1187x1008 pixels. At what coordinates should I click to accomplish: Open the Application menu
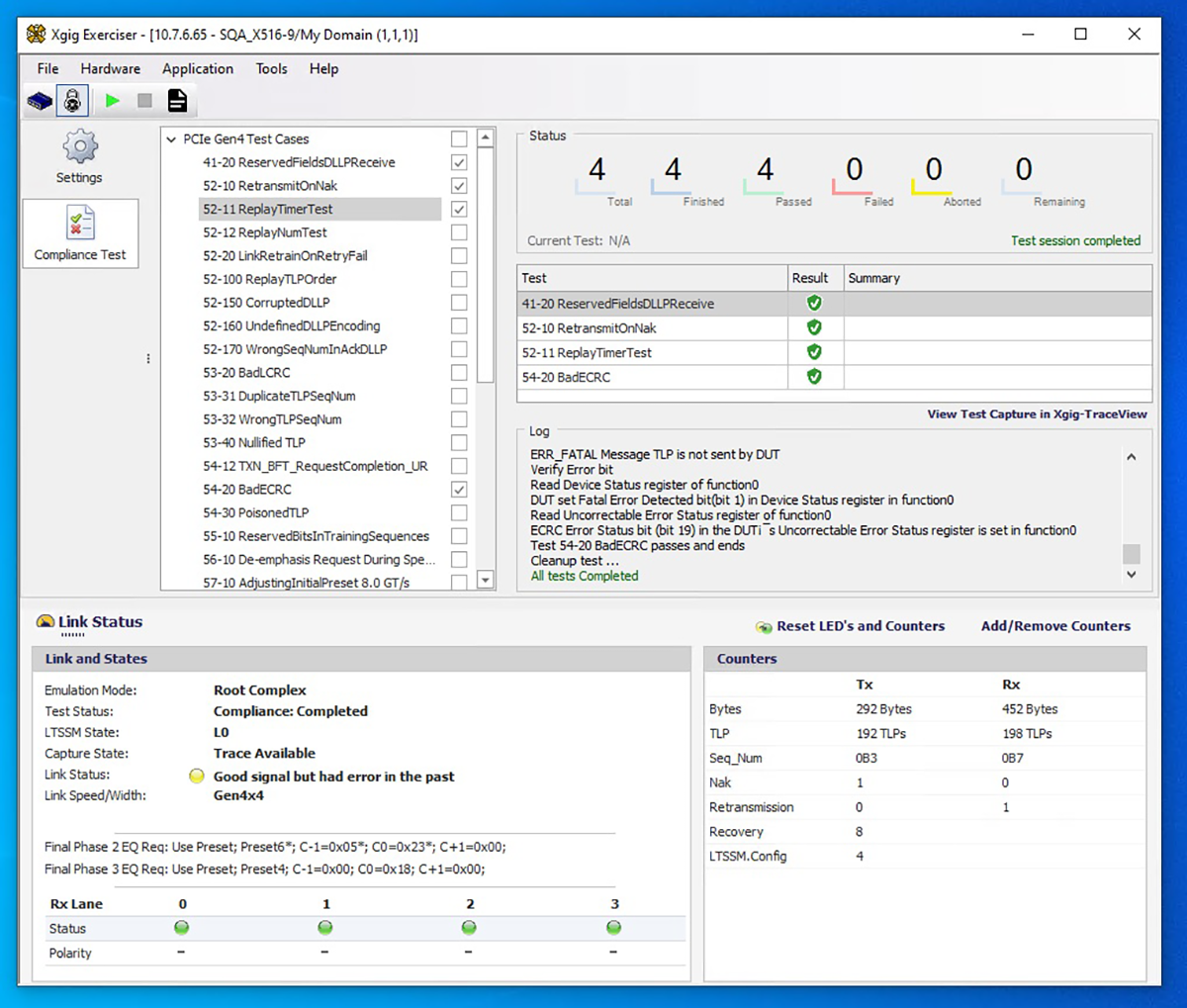point(198,68)
